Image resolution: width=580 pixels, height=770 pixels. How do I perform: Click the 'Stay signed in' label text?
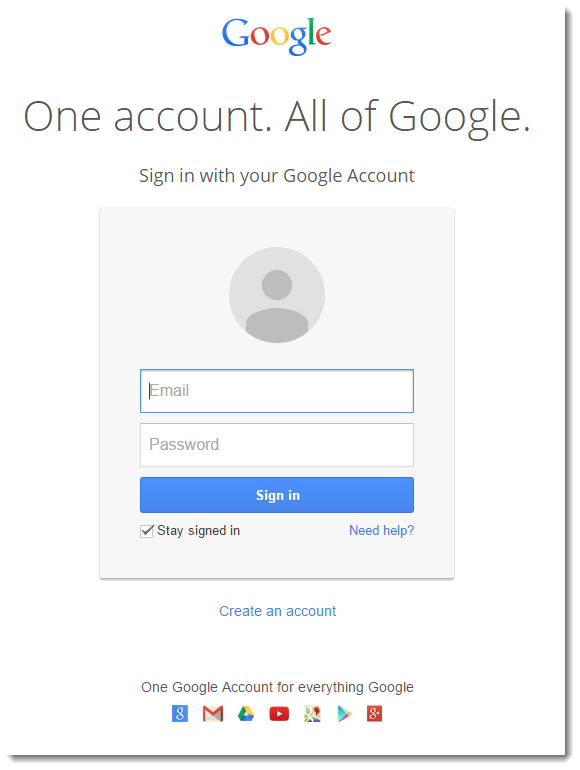pyautogui.click(x=198, y=530)
